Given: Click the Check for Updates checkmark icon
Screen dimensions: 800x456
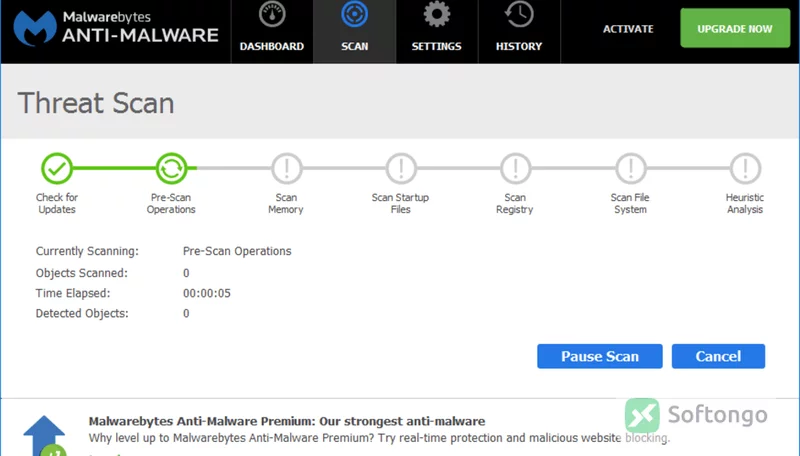Looking at the screenshot, I should tap(57, 168).
